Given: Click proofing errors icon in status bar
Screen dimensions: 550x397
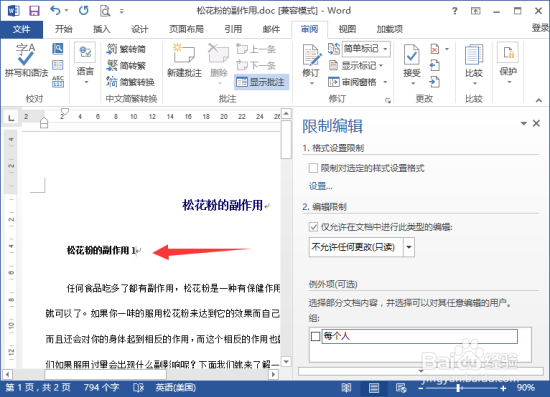Looking at the screenshot, I should click(x=139, y=388).
